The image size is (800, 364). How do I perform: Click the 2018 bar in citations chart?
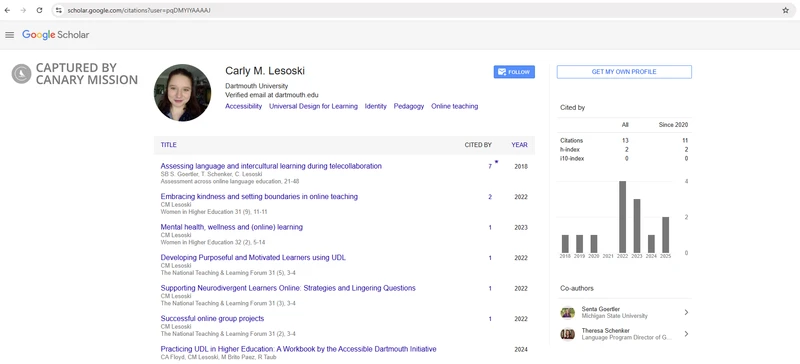pos(565,244)
